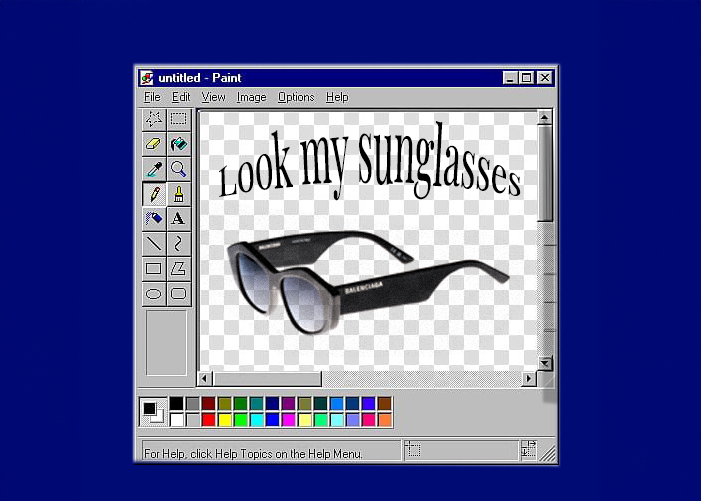Screen dimensions: 701x501
Task: Choose the yellow color in palette
Action: pos(225,420)
